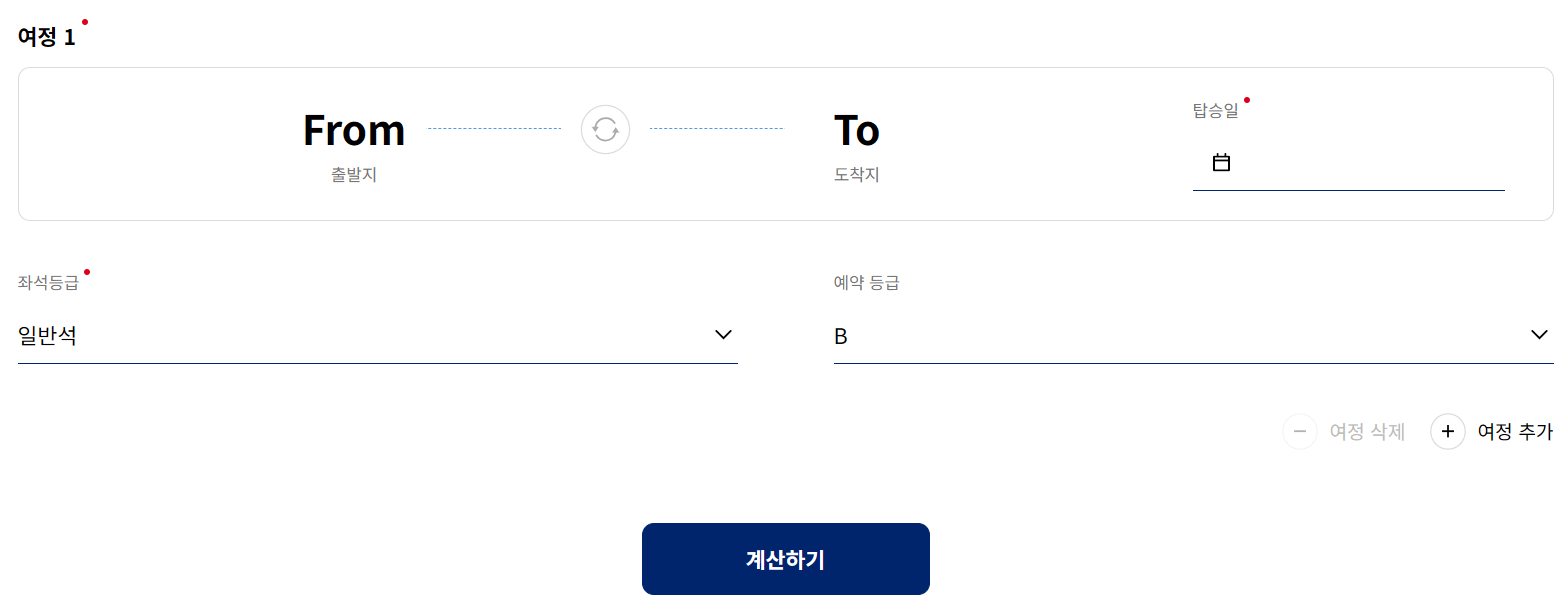Click the 여정 삭제 delete itinerary label
Image resolution: width=1564 pixels, height=600 pixels.
(1367, 431)
